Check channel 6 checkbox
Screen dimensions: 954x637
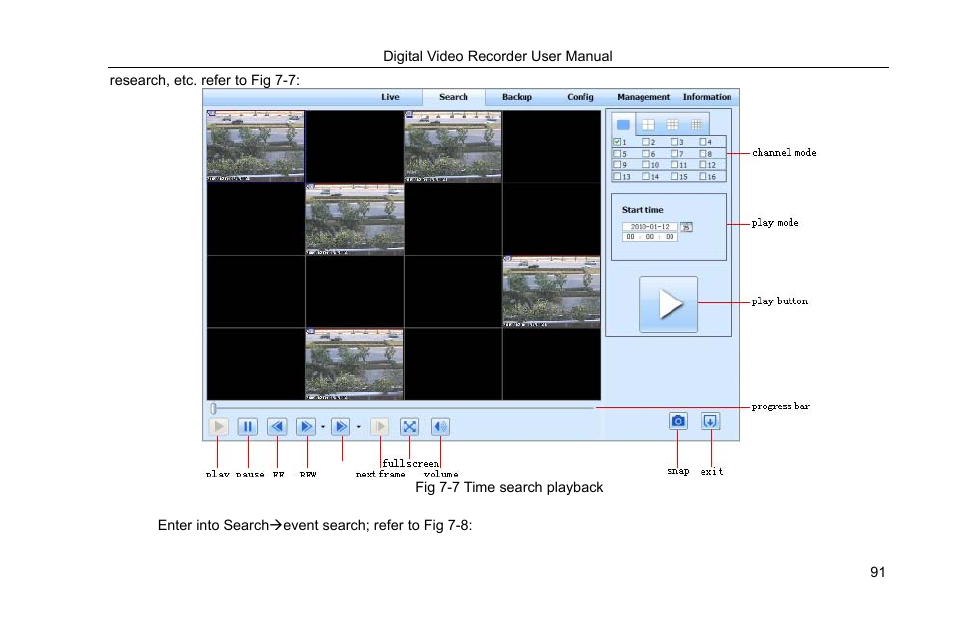tap(646, 153)
